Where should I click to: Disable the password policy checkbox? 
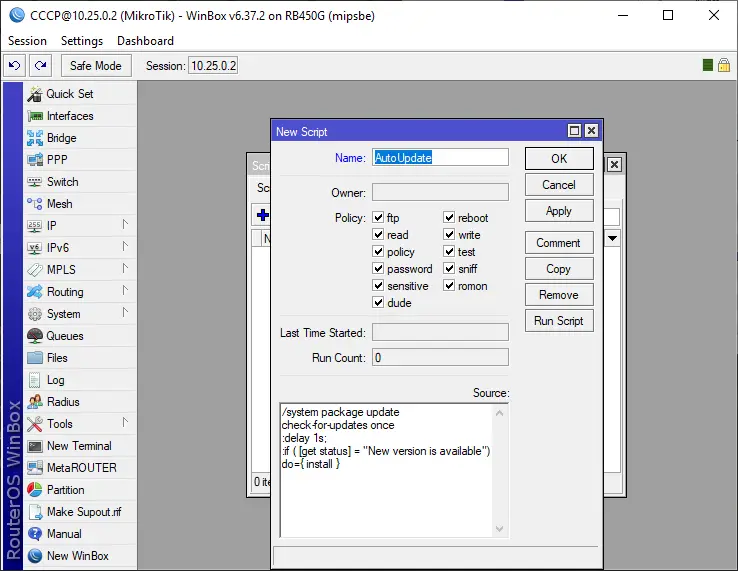click(x=378, y=268)
